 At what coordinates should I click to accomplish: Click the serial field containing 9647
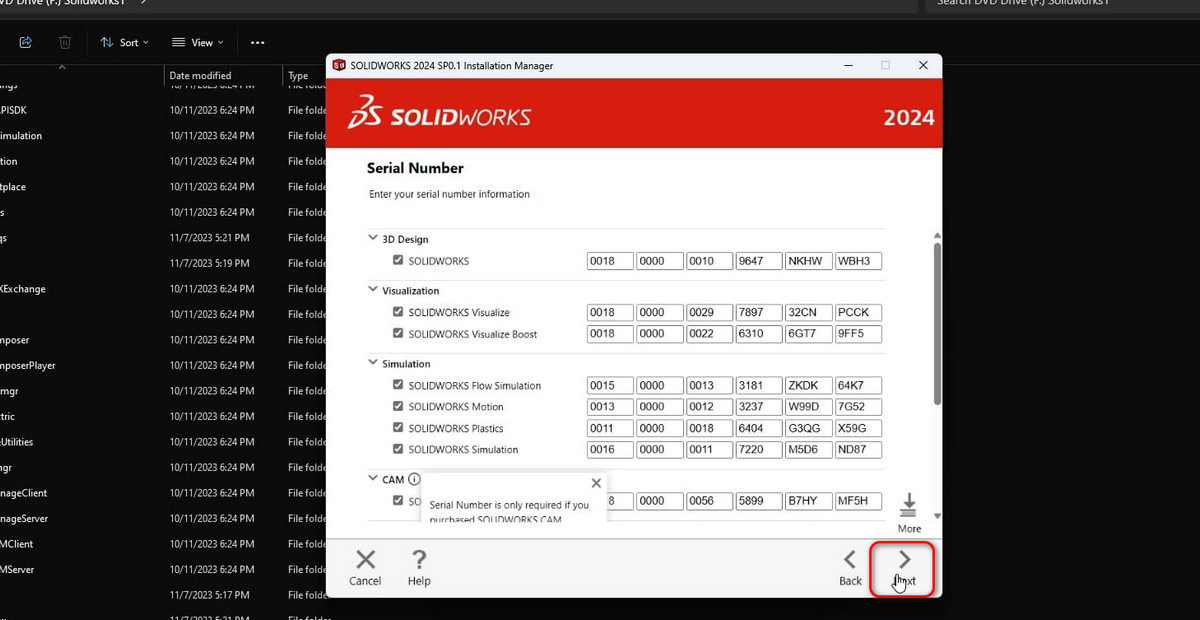point(759,261)
